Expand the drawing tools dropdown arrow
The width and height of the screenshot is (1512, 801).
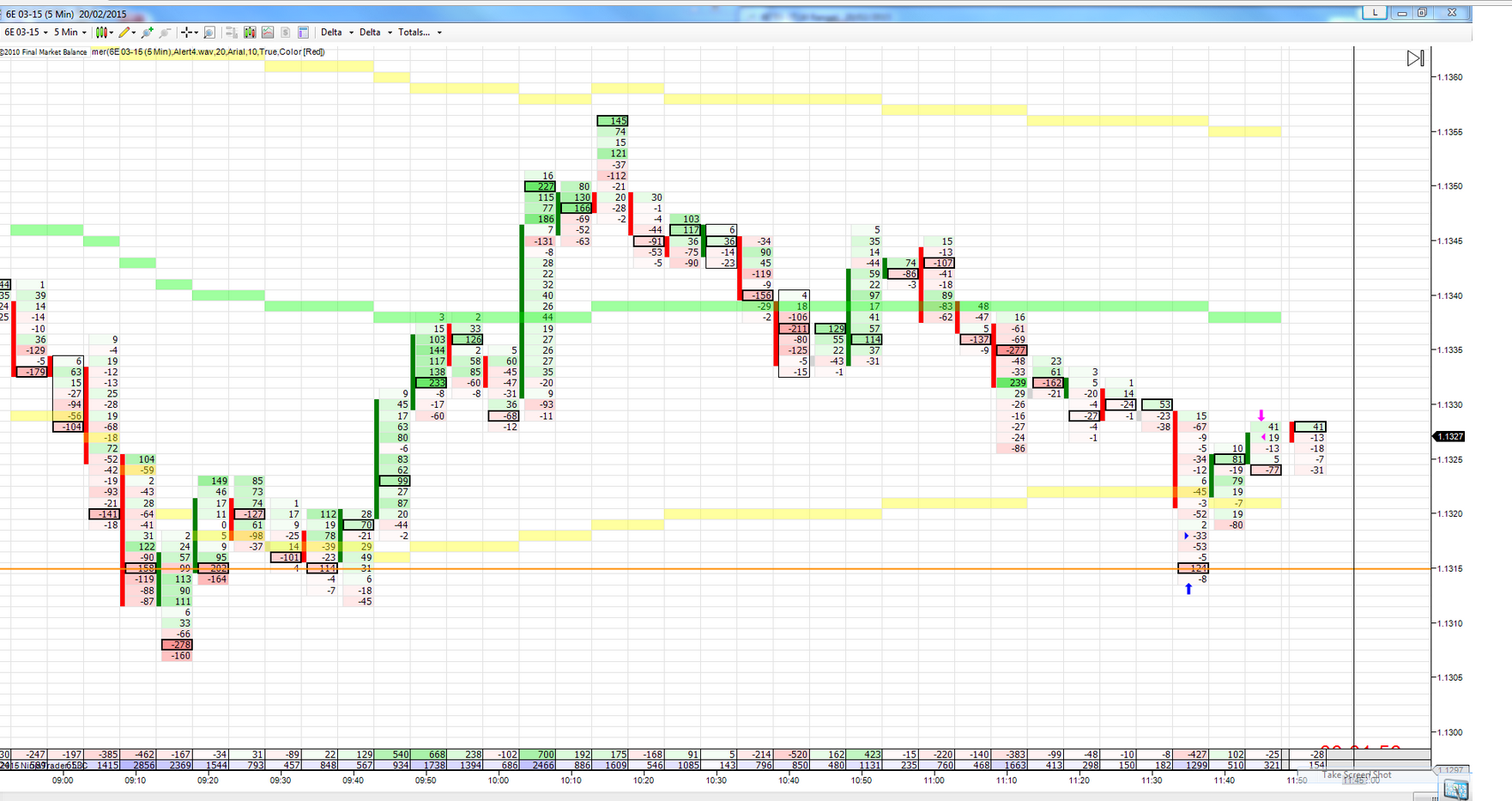133,33
